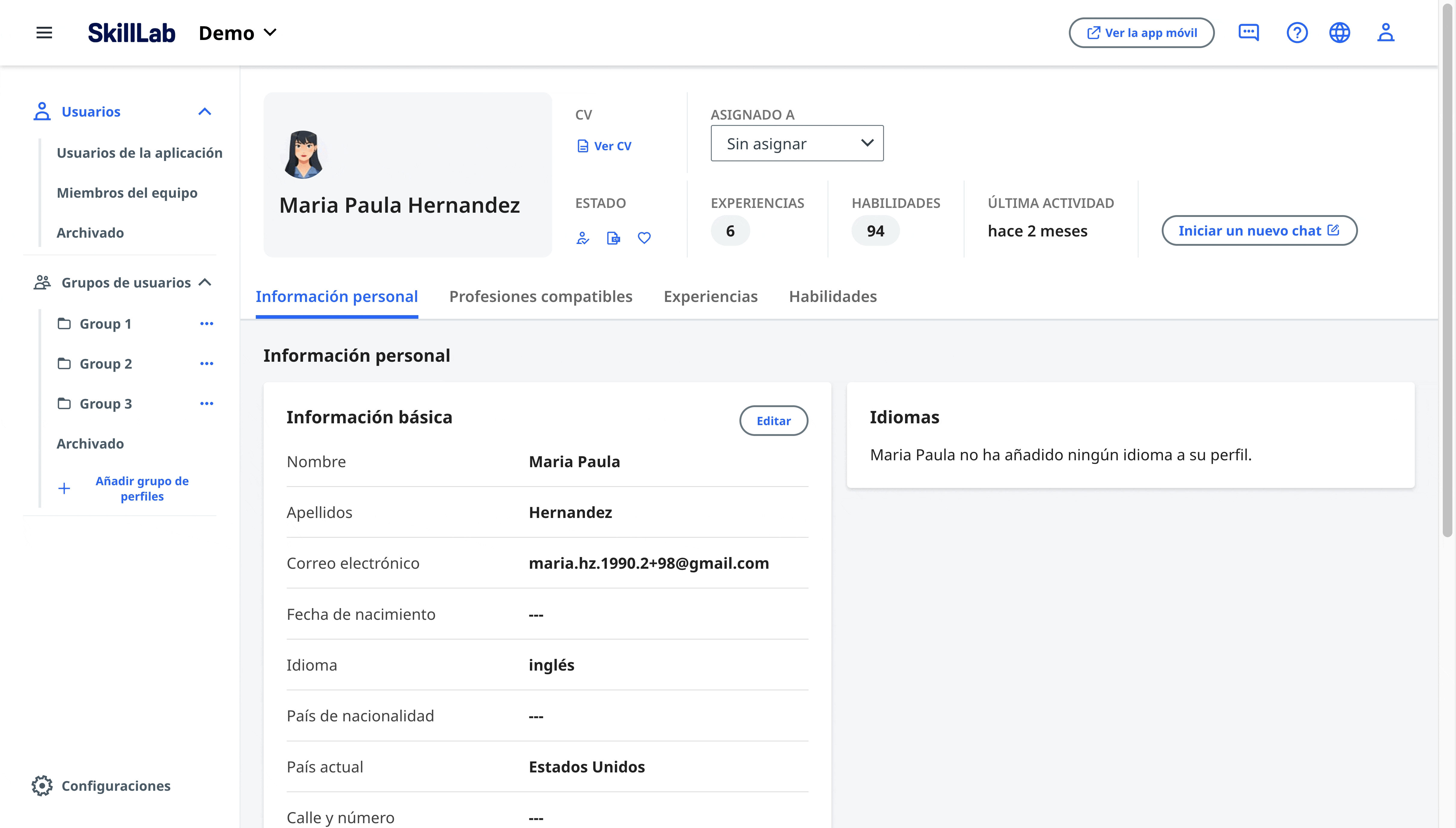
Task: Click Maria Paula's avatar image
Action: [x=304, y=155]
